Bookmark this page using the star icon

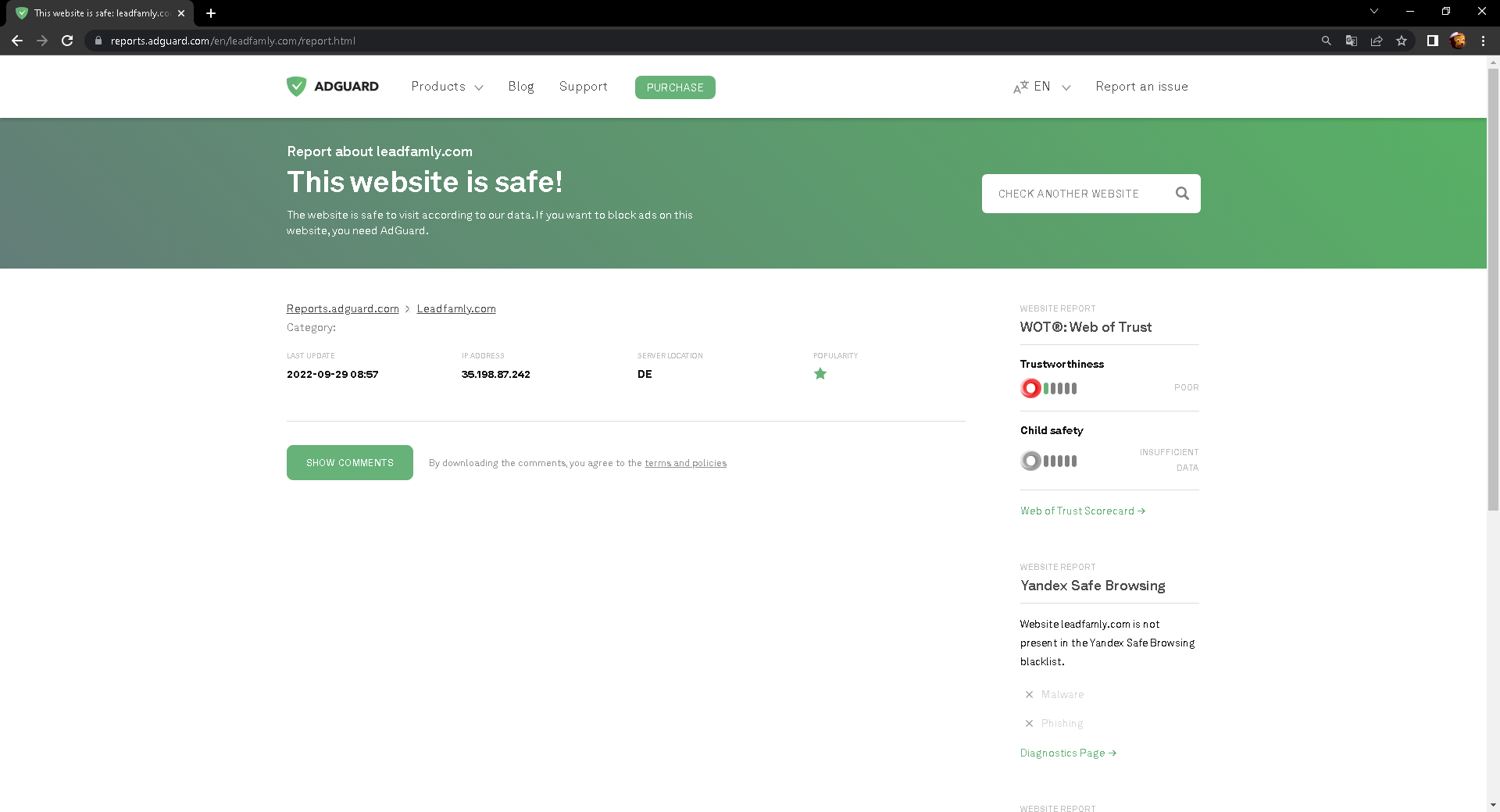coord(1402,41)
